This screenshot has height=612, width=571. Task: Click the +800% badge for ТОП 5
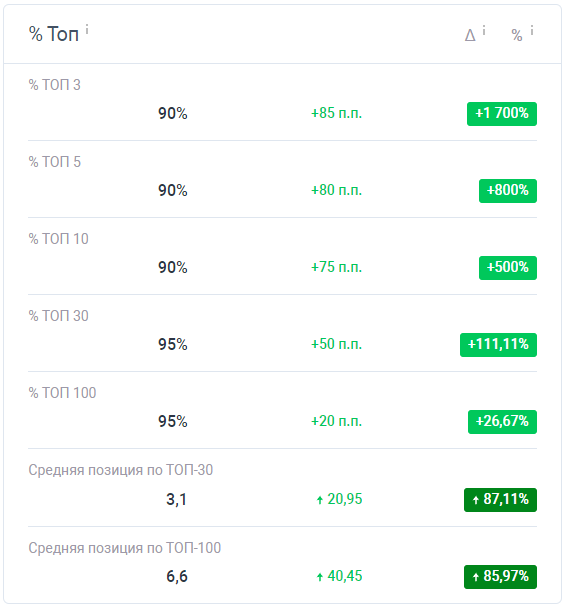[508, 190]
